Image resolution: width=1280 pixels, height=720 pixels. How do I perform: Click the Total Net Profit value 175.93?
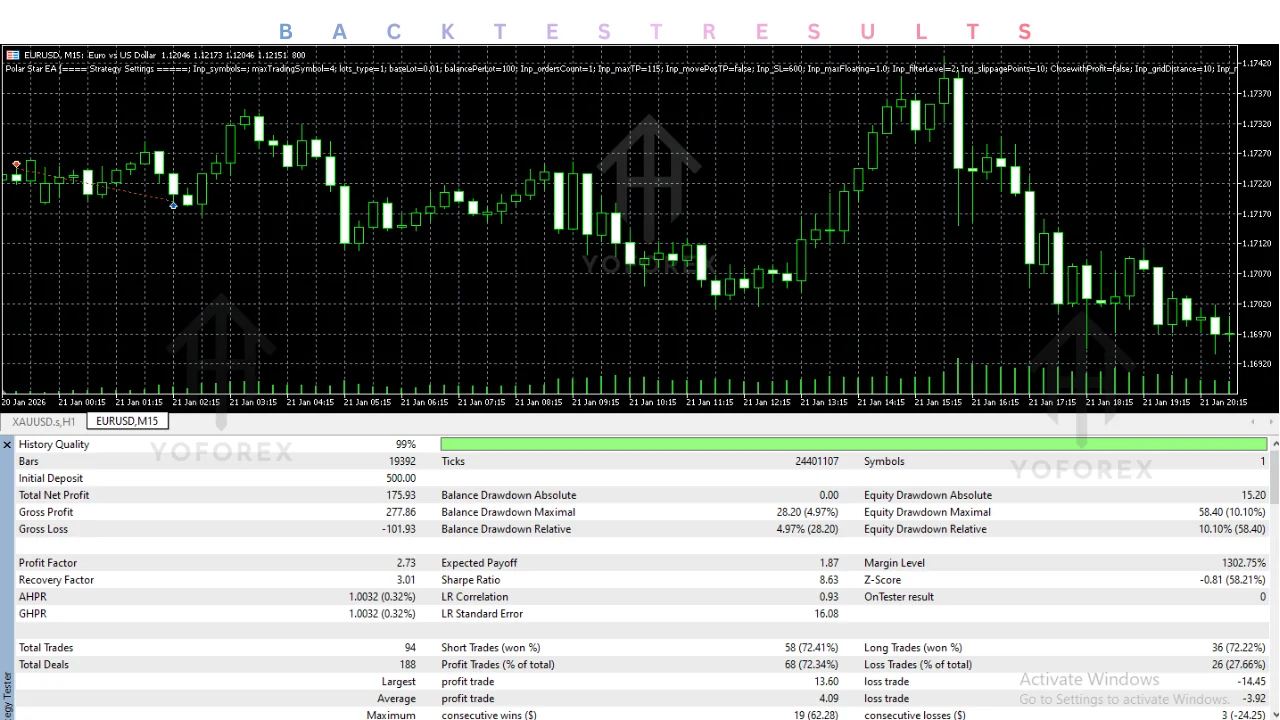tap(401, 496)
